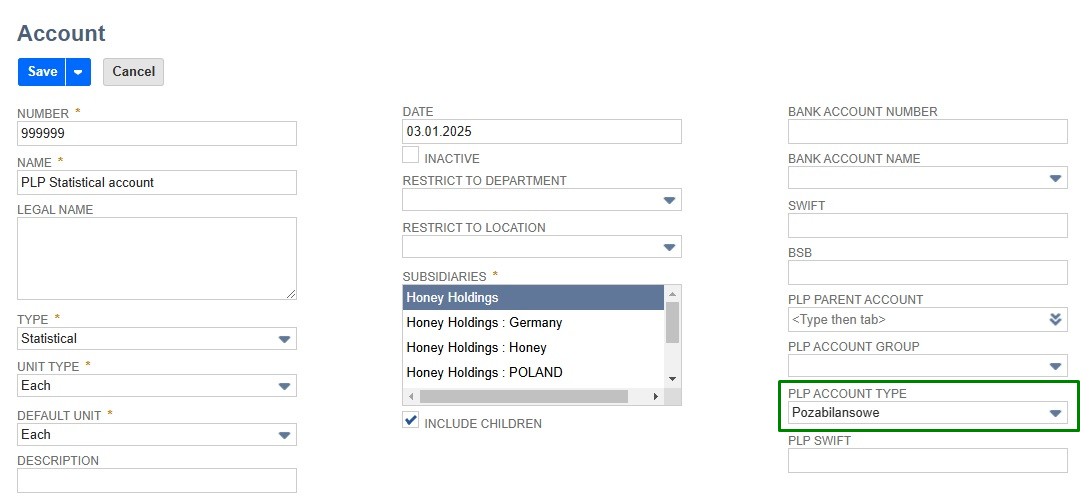The height and width of the screenshot is (504, 1092).
Task: Expand the PLP Account Type dropdown
Action: click(1055, 413)
